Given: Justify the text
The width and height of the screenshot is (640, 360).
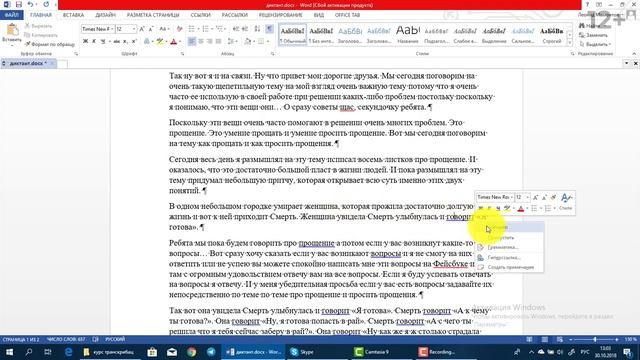Looking at the screenshot, I should click(218, 41).
